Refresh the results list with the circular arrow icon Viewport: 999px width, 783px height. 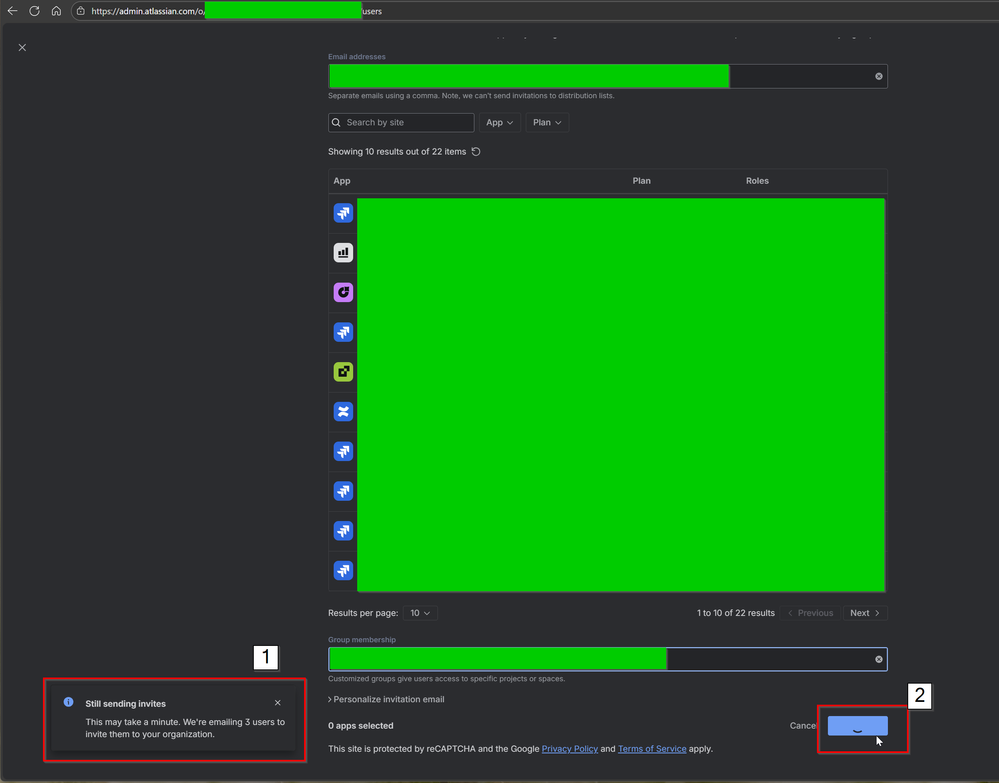coord(476,152)
